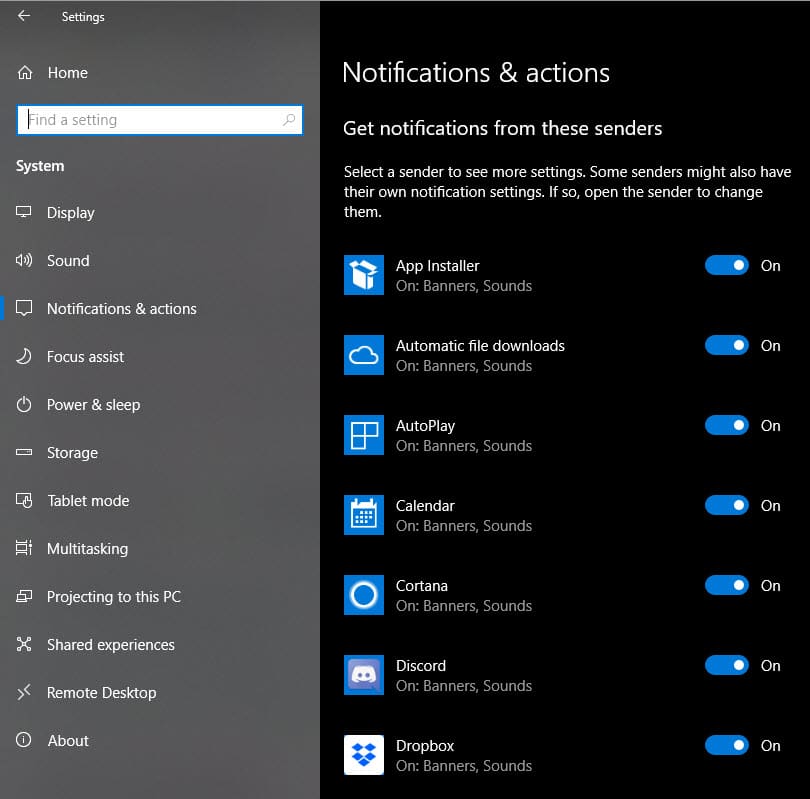Open Home via the house icon
Viewport: 810px width, 799px height.
25,73
